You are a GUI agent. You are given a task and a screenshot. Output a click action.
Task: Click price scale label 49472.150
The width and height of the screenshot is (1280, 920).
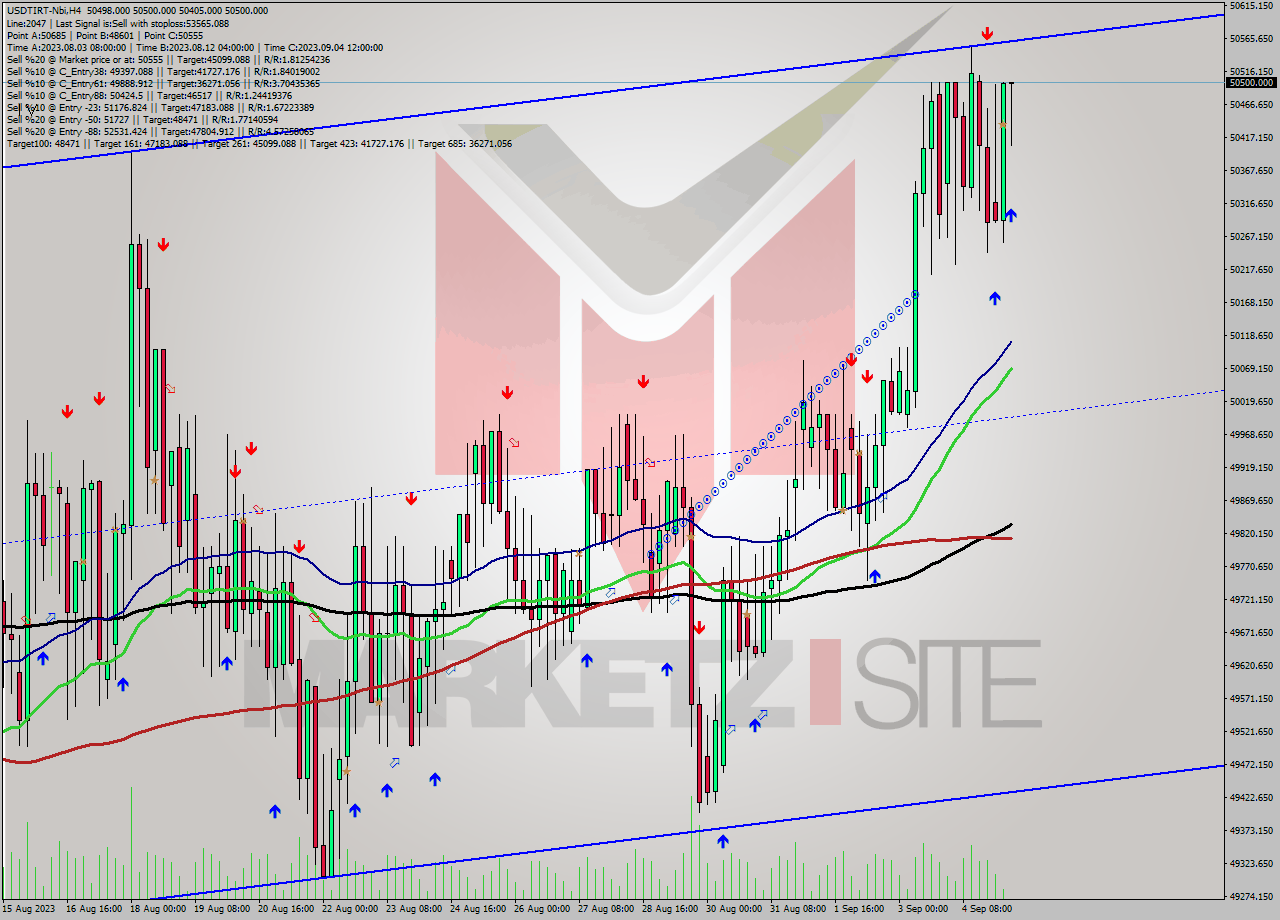point(1251,764)
